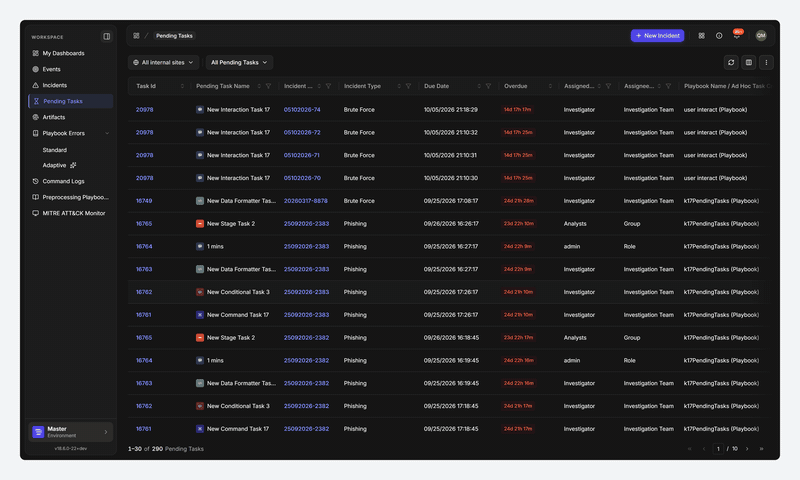
Task: Sort by Incident column
Action: coord(319,86)
